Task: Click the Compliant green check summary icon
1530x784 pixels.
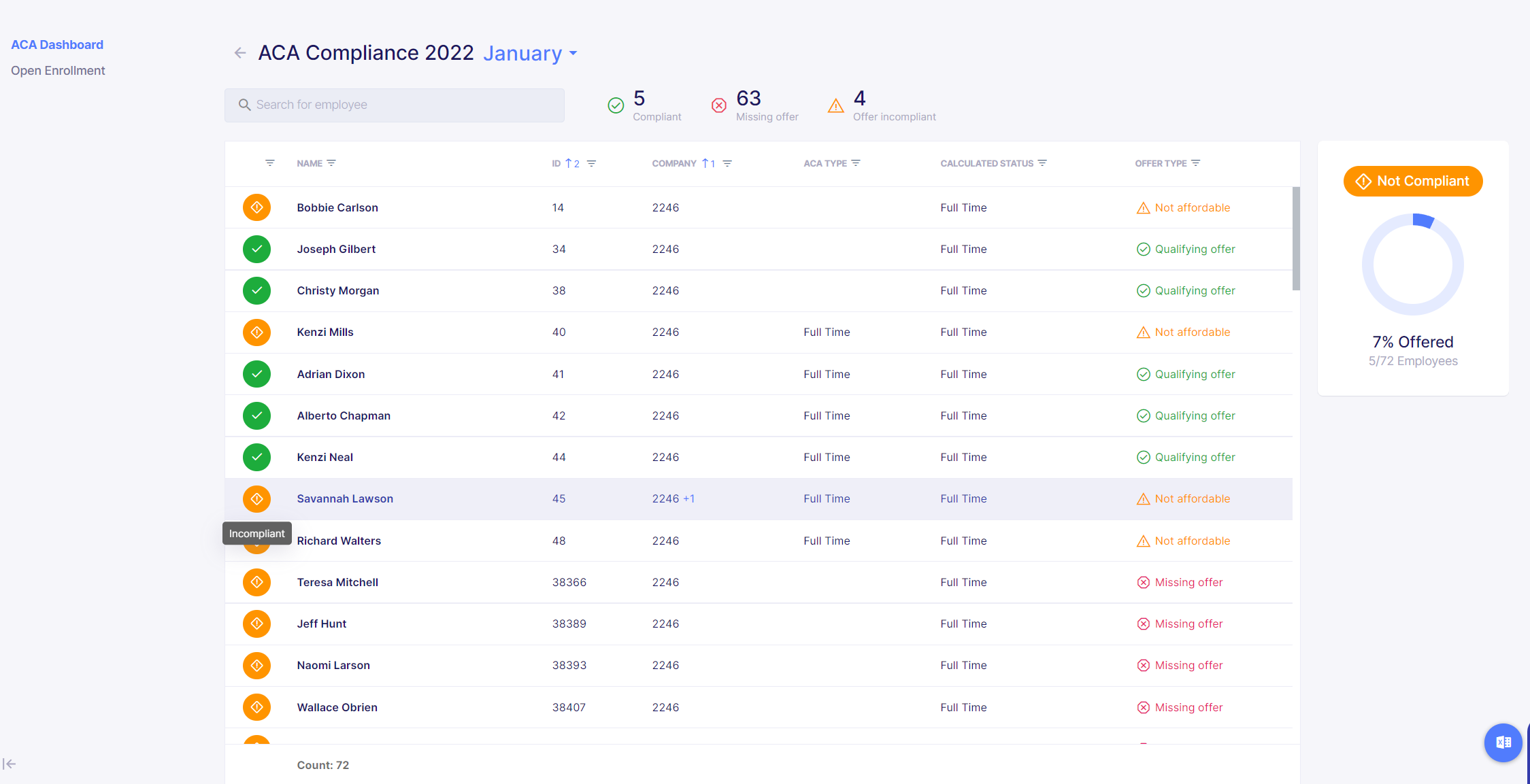Action: [616, 105]
